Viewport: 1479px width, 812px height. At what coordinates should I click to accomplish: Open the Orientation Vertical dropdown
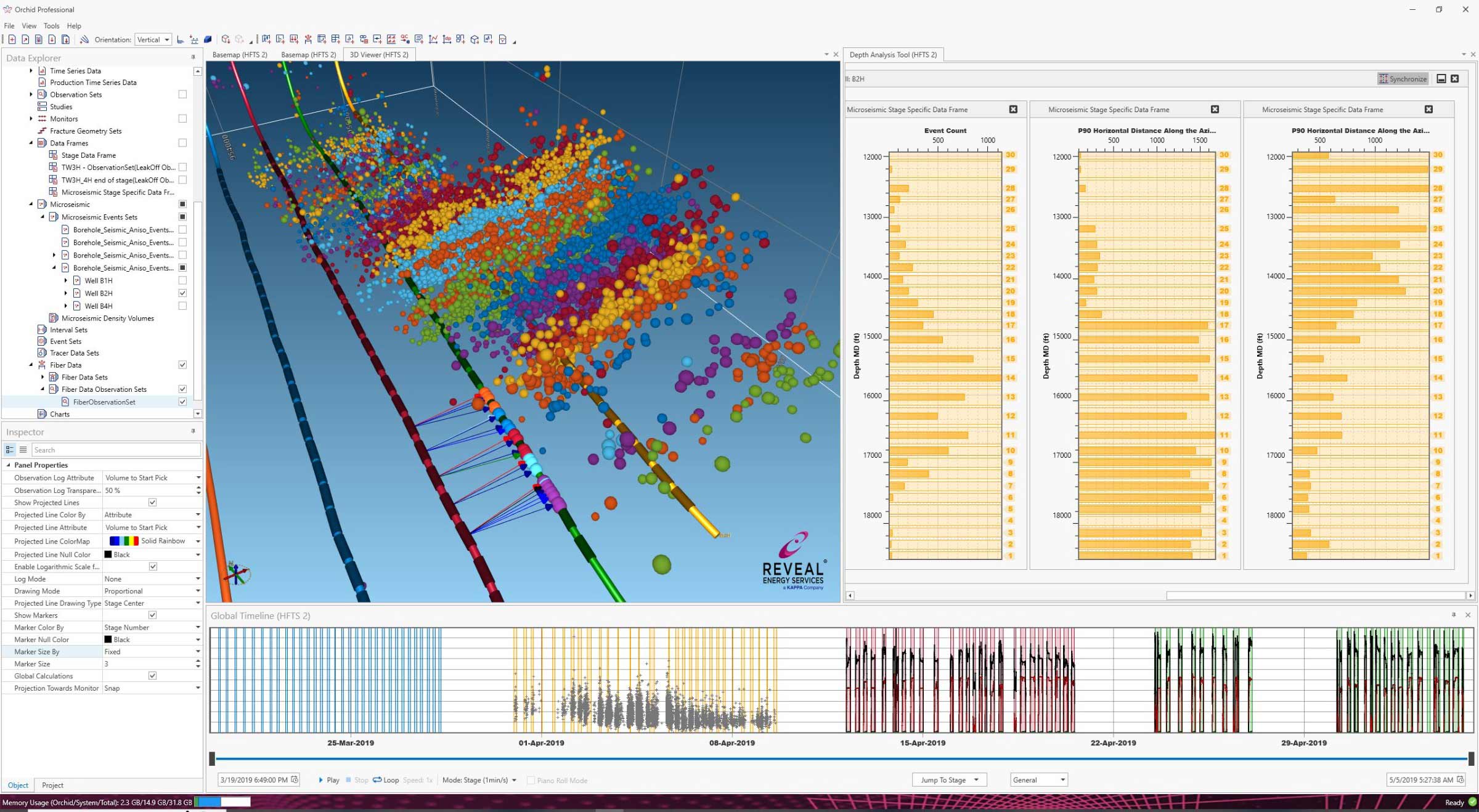153,39
